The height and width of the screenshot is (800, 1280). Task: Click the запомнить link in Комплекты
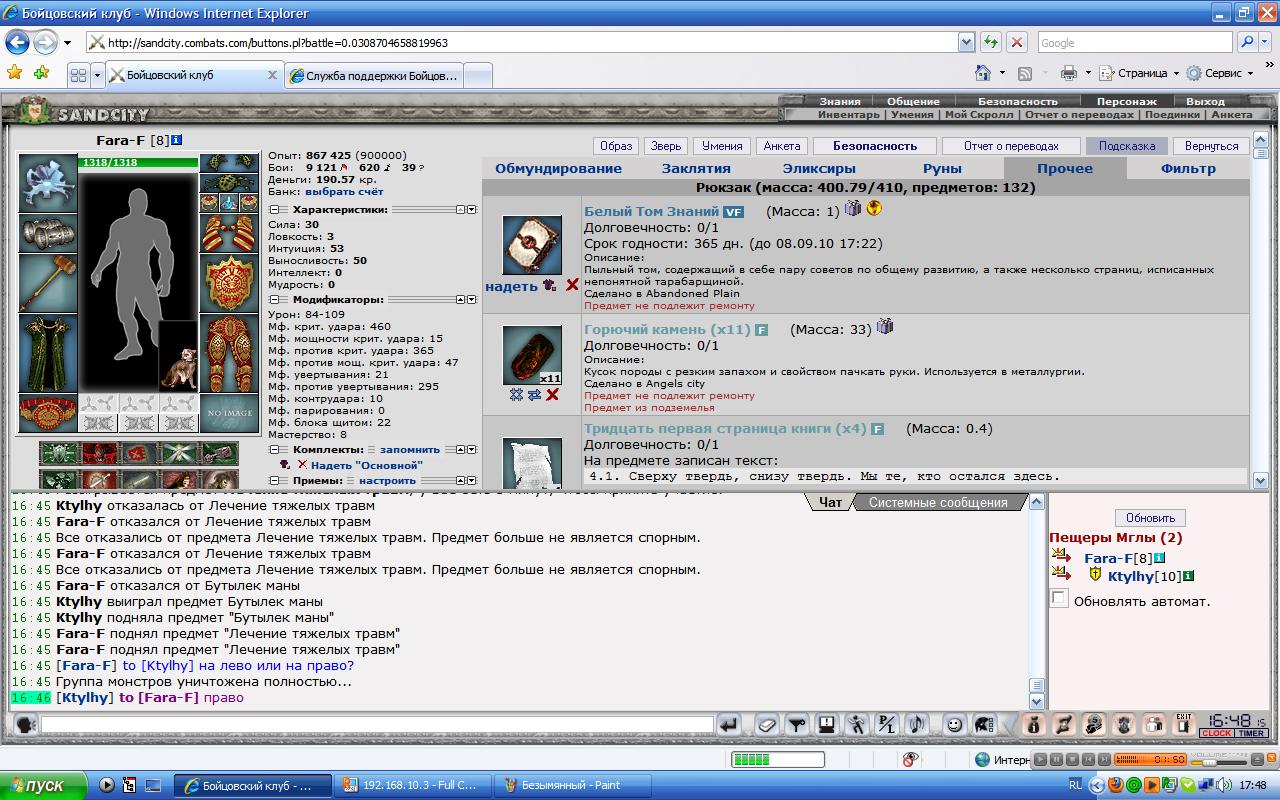409,450
